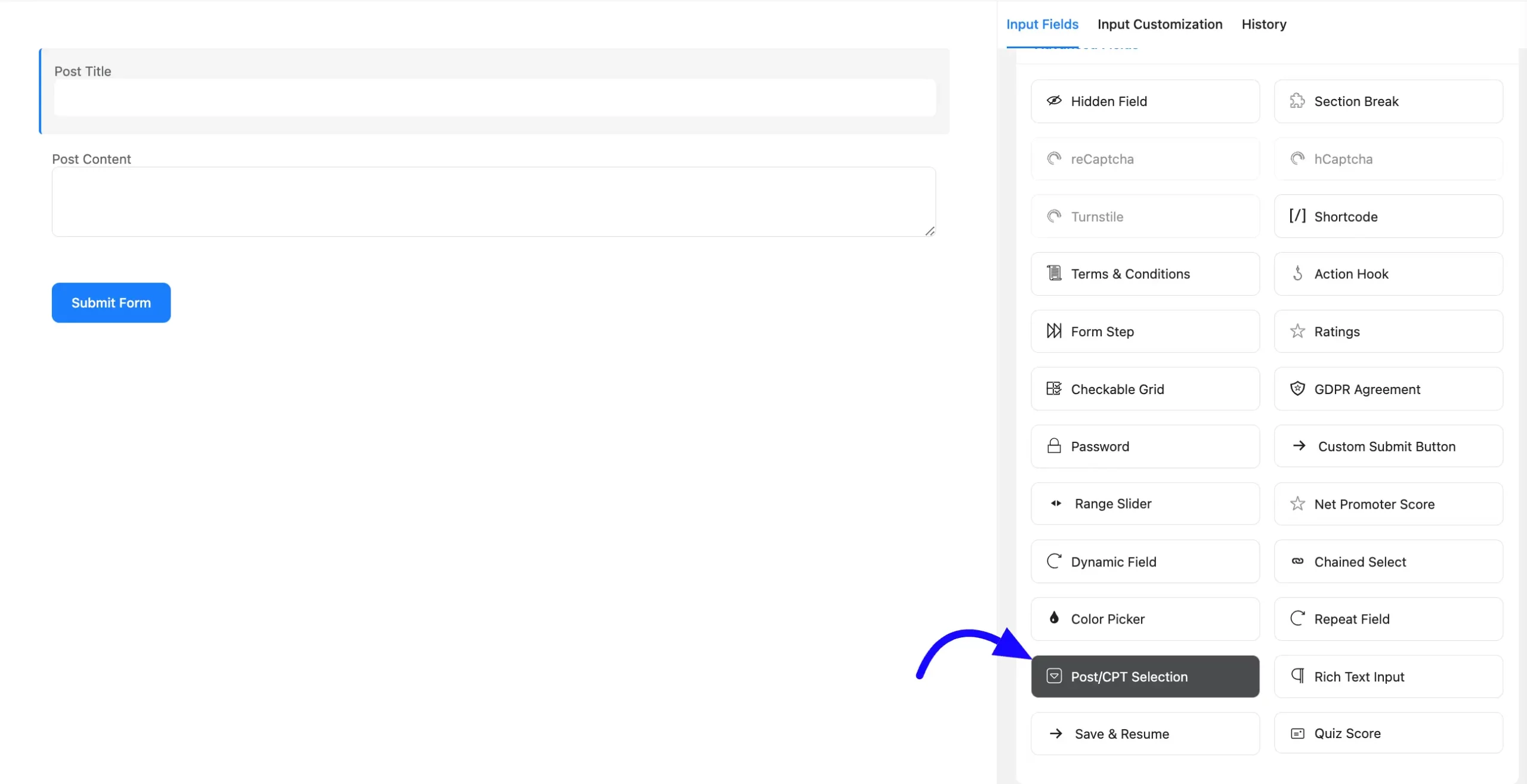
Task: Open the History tab
Action: [x=1263, y=24]
